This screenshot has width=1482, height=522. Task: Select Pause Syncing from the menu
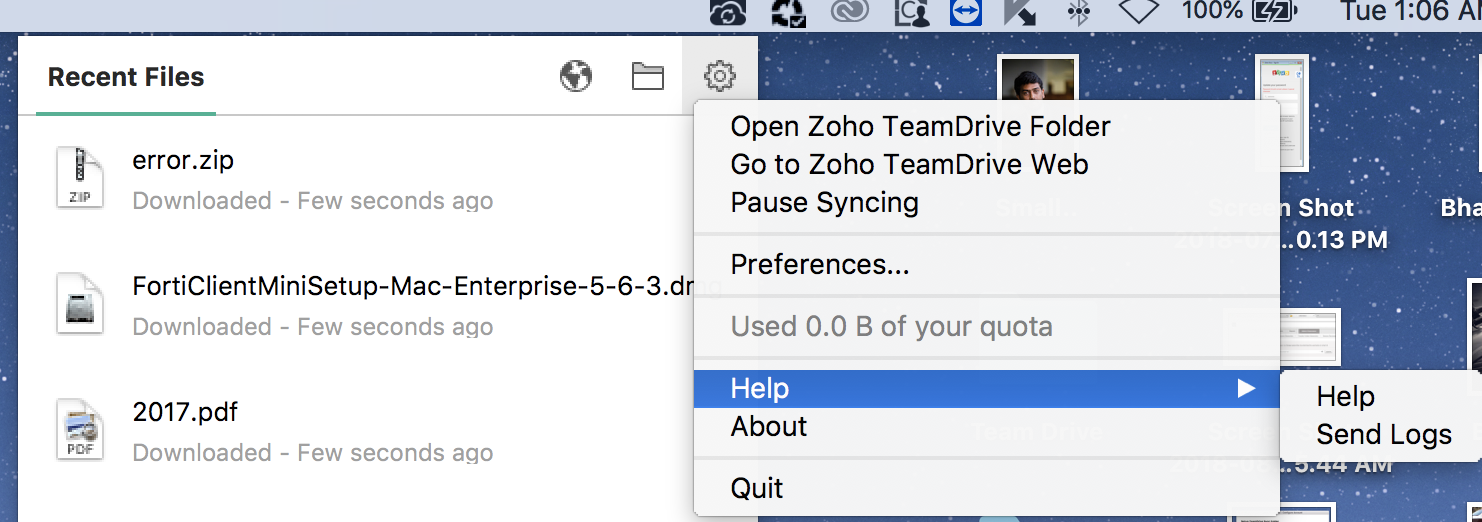(825, 203)
